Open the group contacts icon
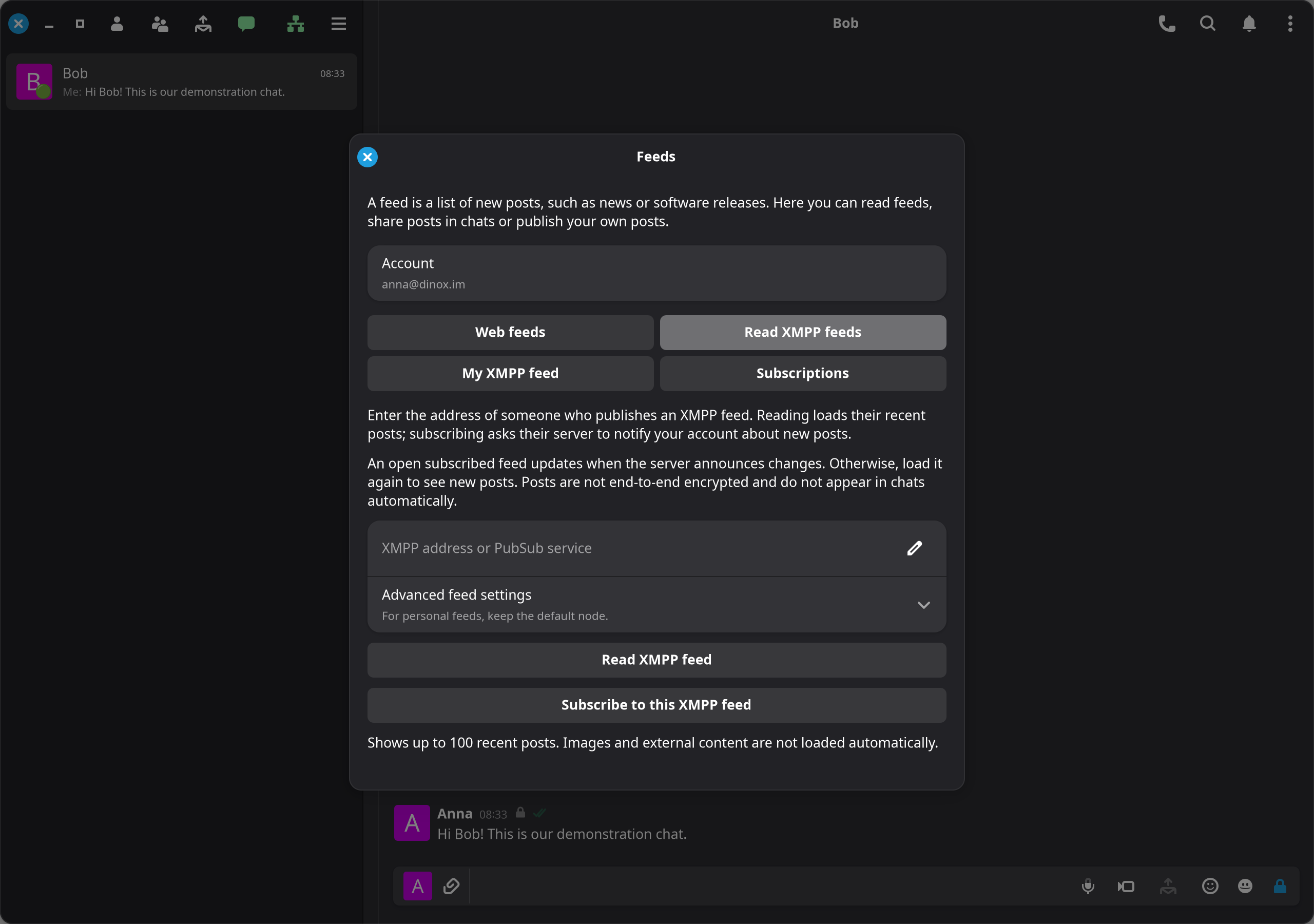 160,24
